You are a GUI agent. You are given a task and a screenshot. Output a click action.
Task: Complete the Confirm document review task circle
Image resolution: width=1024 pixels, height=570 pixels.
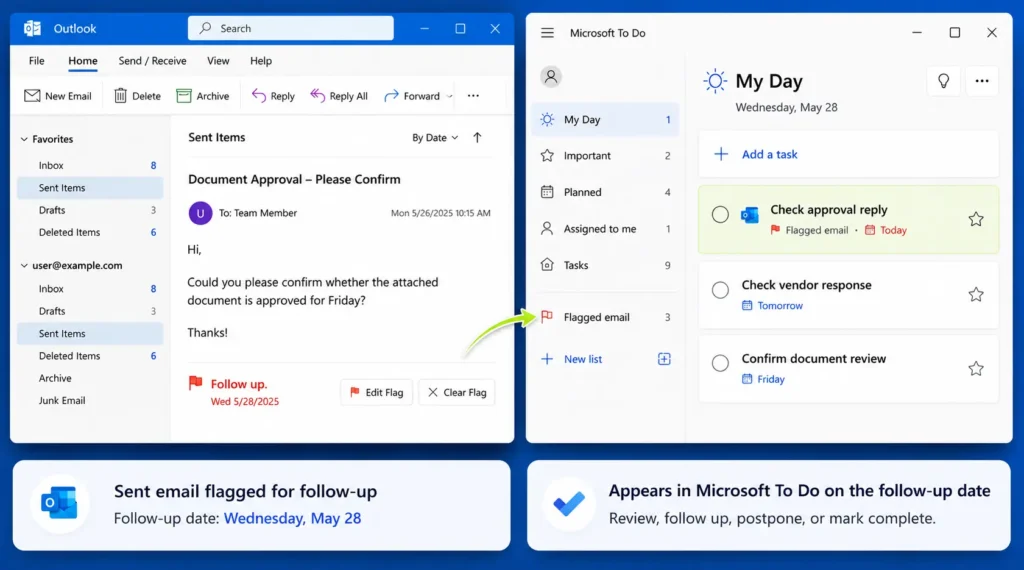tap(720, 363)
